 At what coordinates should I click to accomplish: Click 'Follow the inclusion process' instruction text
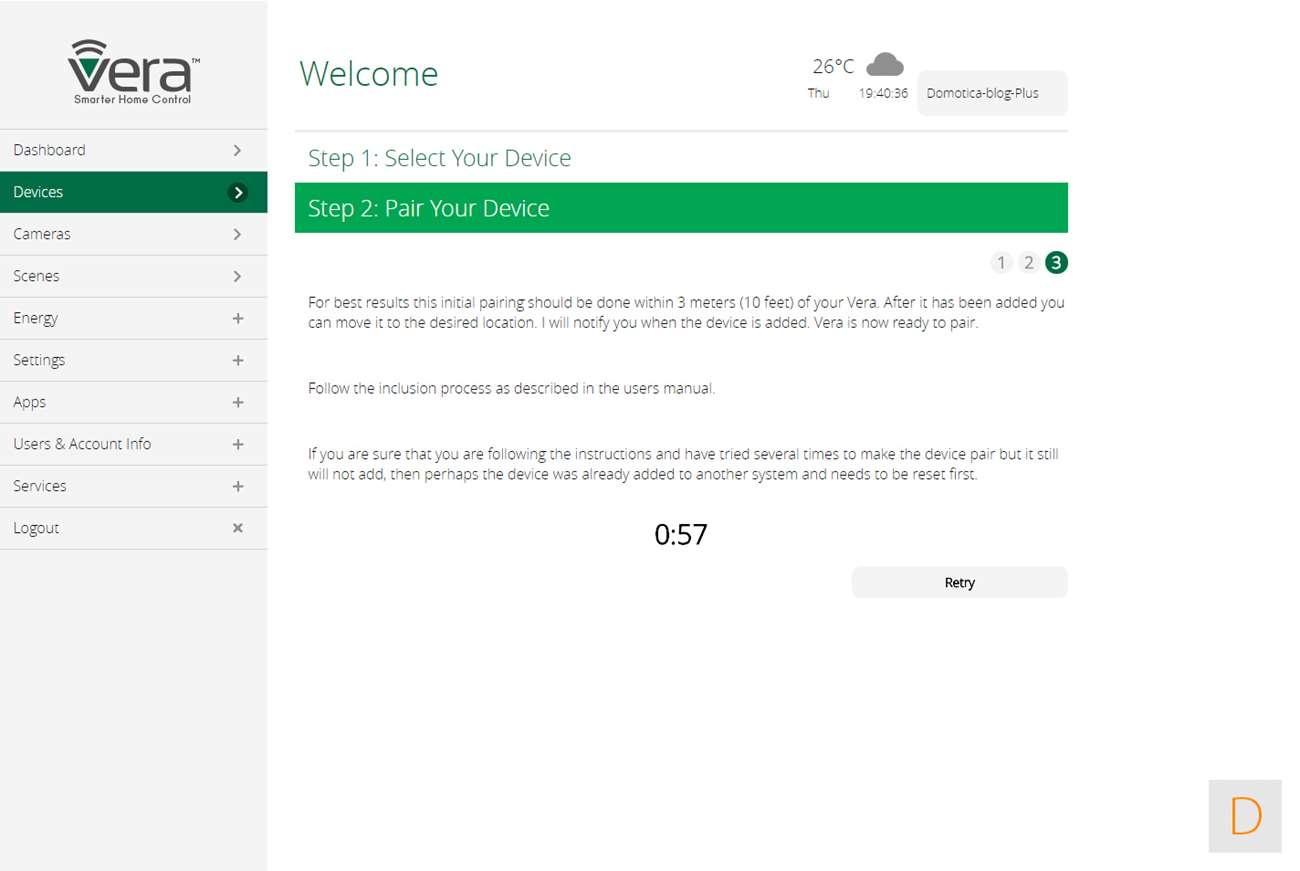511,388
